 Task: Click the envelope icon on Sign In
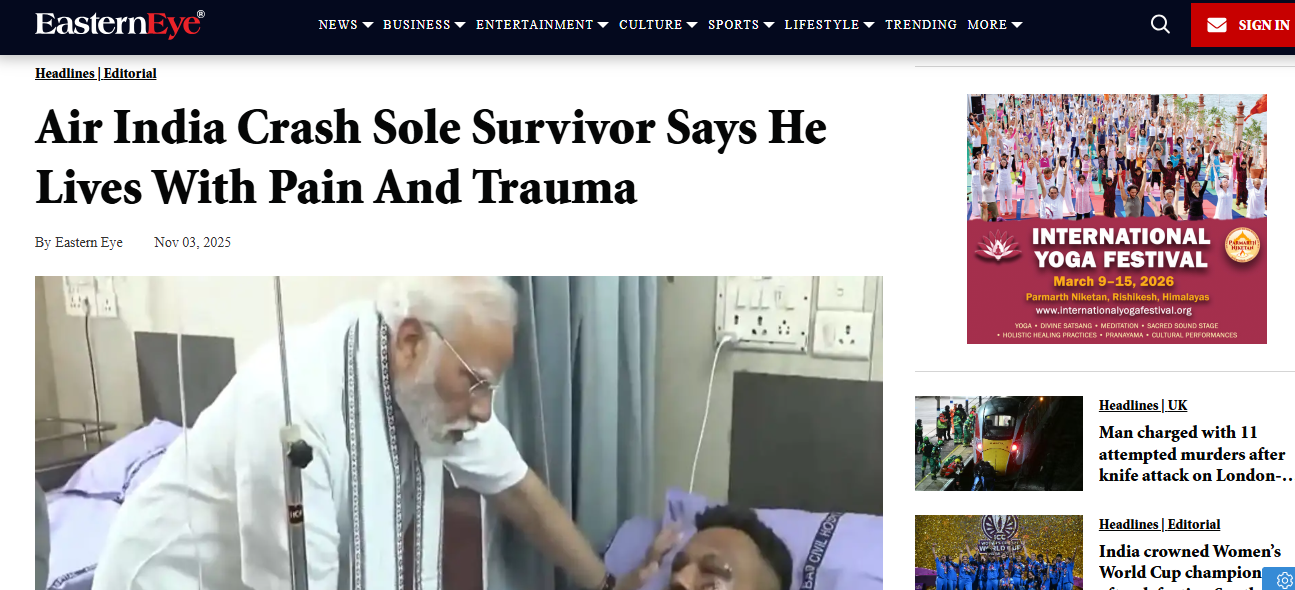coord(1217,25)
